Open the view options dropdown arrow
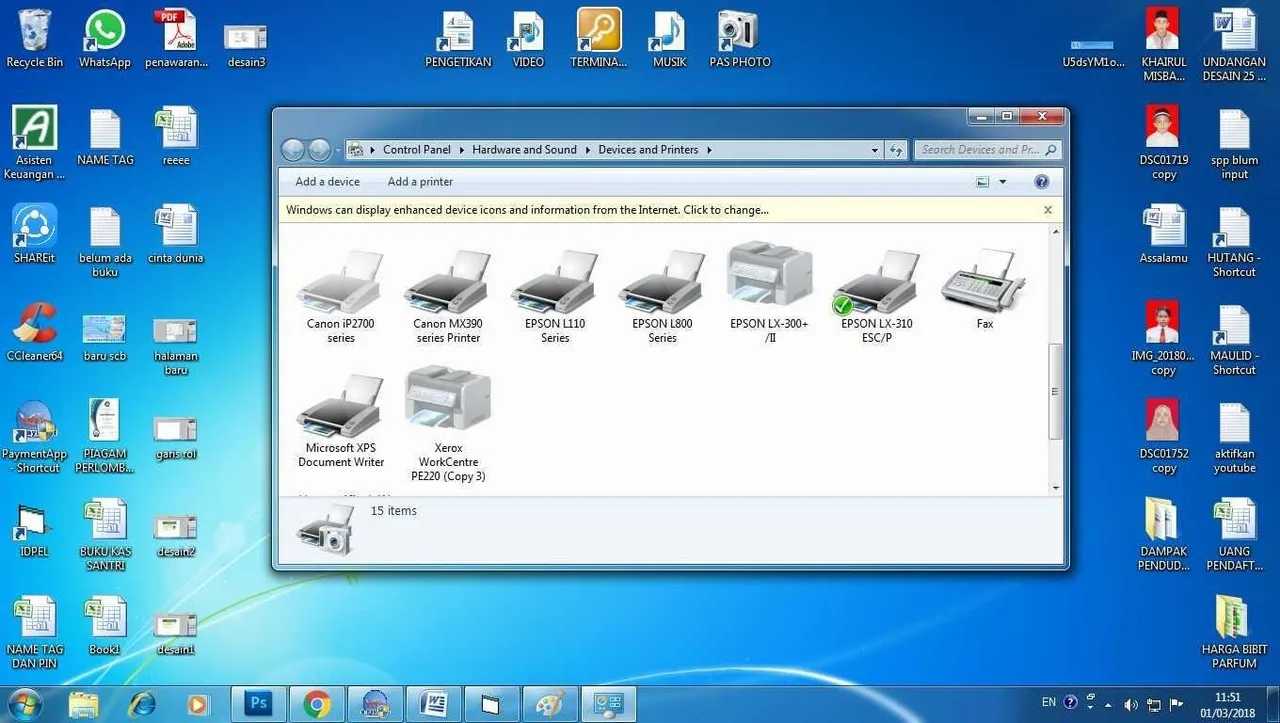This screenshot has width=1280, height=723. click(1003, 182)
